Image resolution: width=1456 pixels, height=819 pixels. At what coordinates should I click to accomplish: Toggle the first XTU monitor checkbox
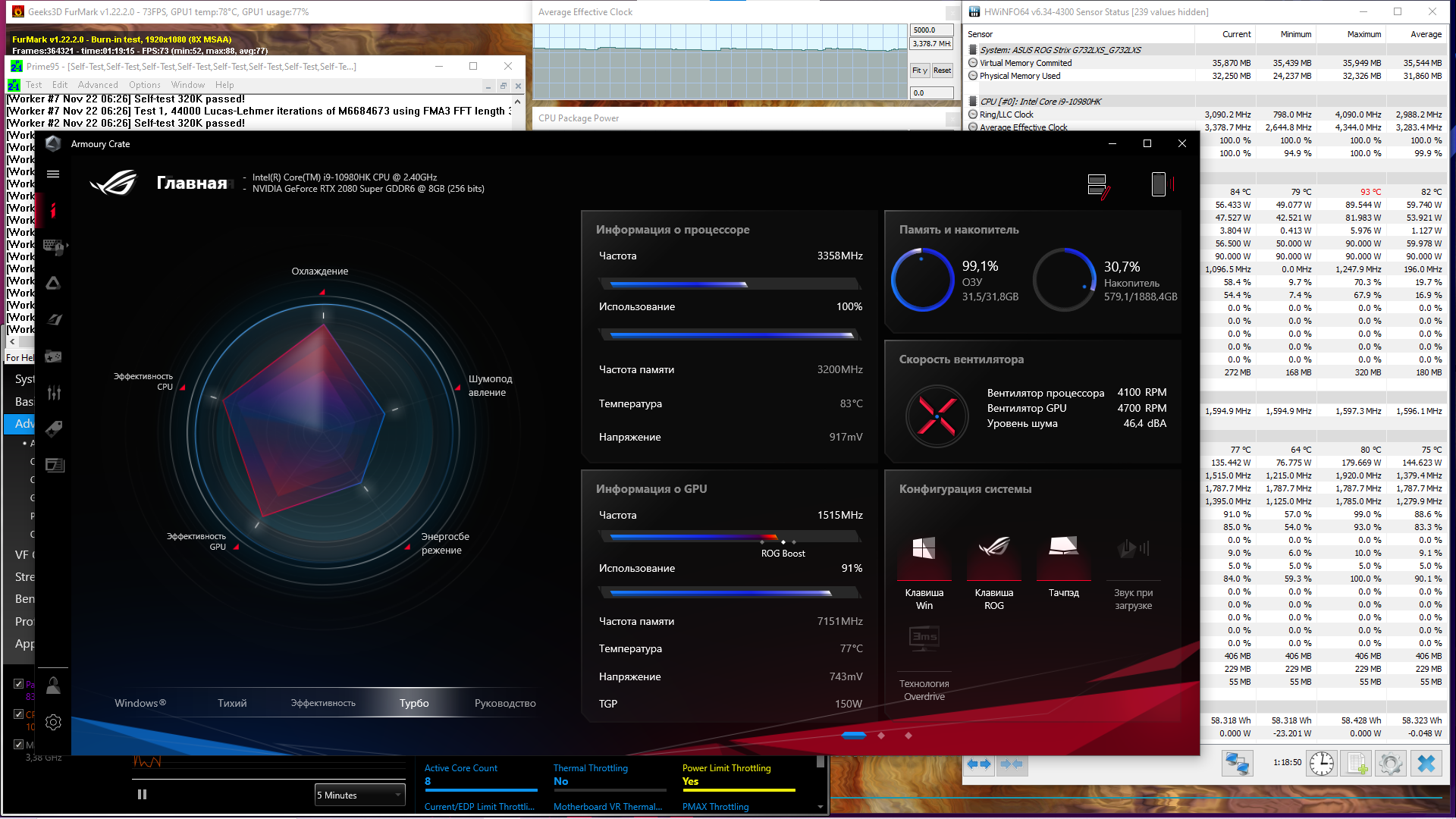tap(18, 683)
